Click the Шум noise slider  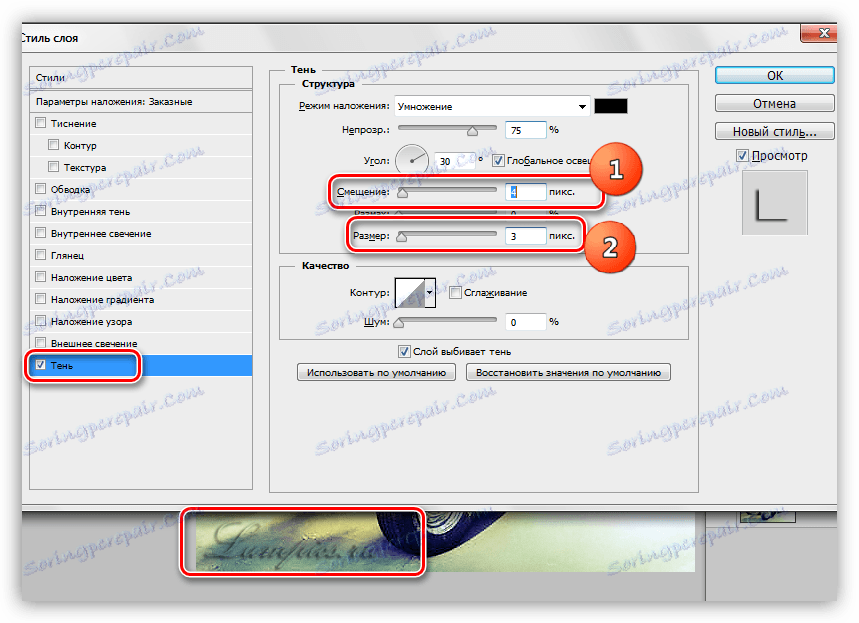click(446, 322)
